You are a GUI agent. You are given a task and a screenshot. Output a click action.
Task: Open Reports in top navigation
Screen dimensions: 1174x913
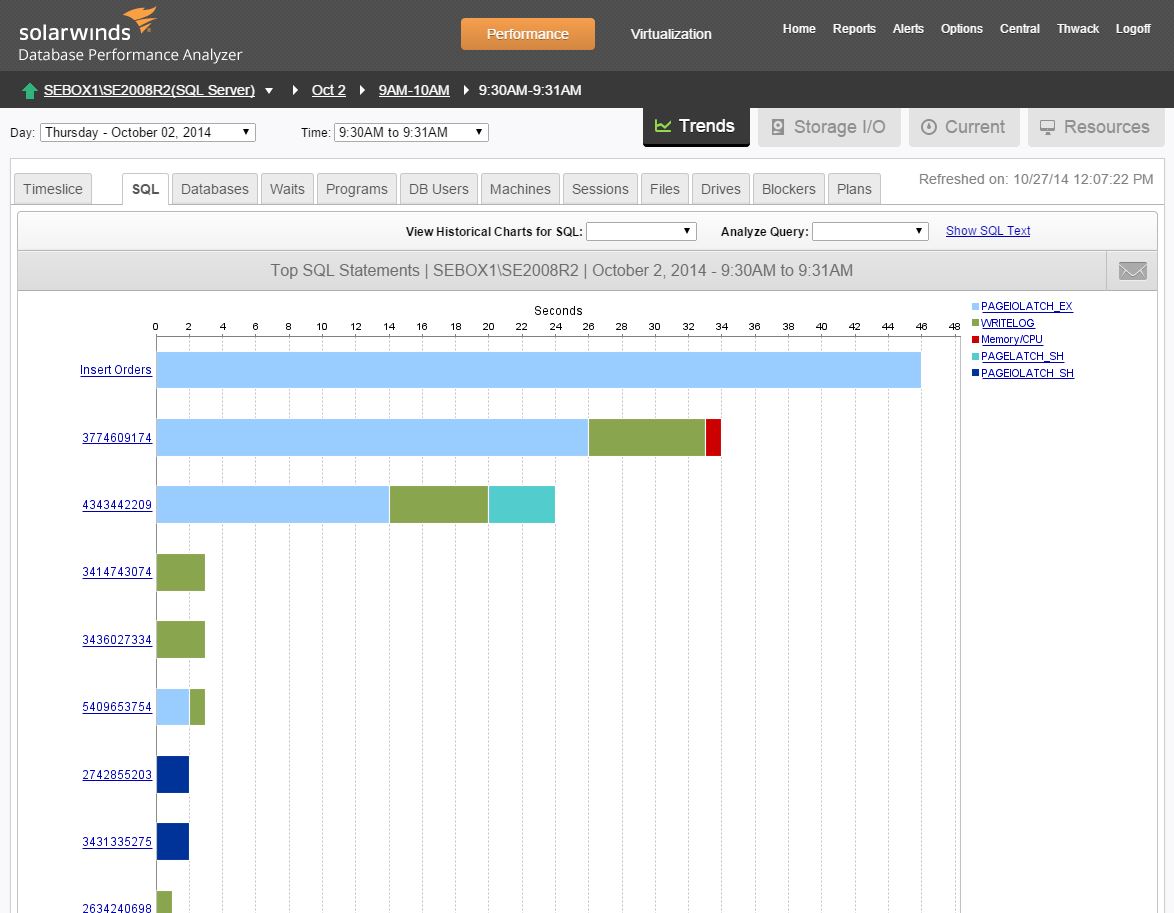click(854, 28)
